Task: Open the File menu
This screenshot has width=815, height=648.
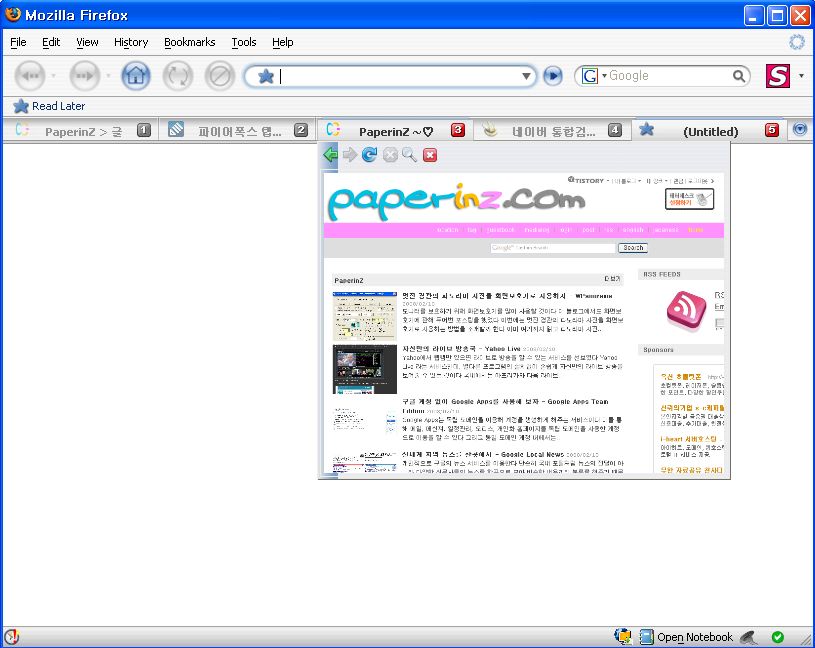Action: pyautogui.click(x=18, y=42)
